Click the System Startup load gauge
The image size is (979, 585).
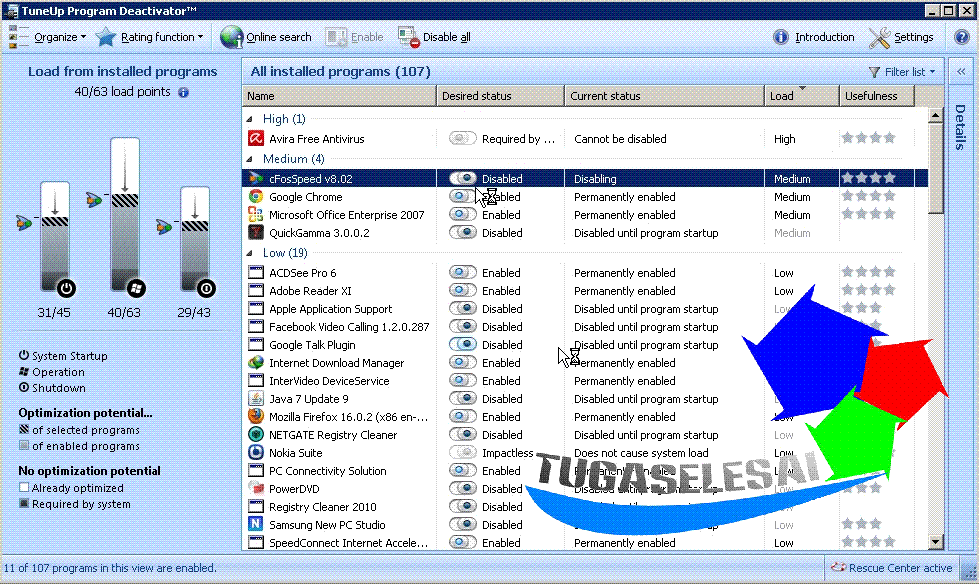point(55,237)
